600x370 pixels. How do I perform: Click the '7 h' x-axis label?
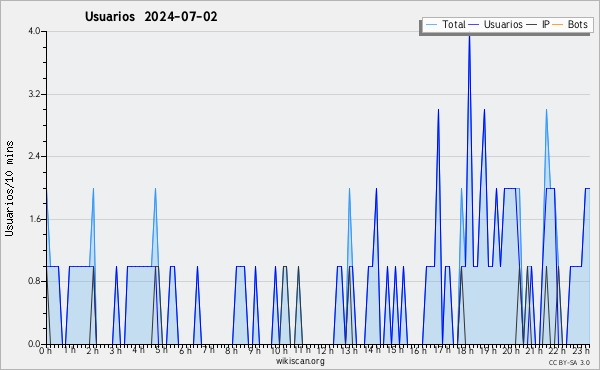click(x=209, y=350)
